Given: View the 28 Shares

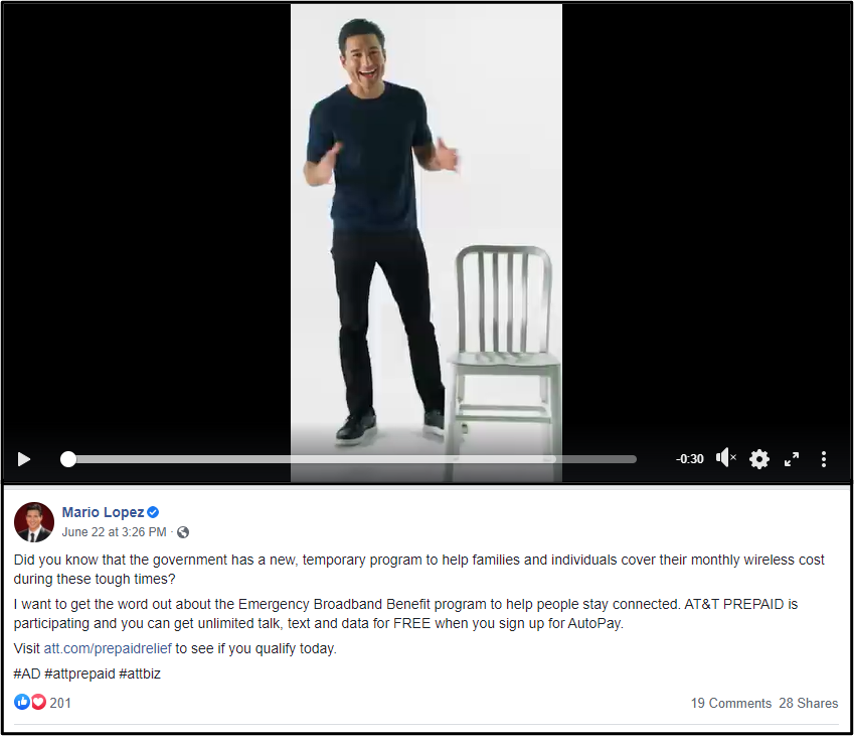Looking at the screenshot, I should pos(808,703).
